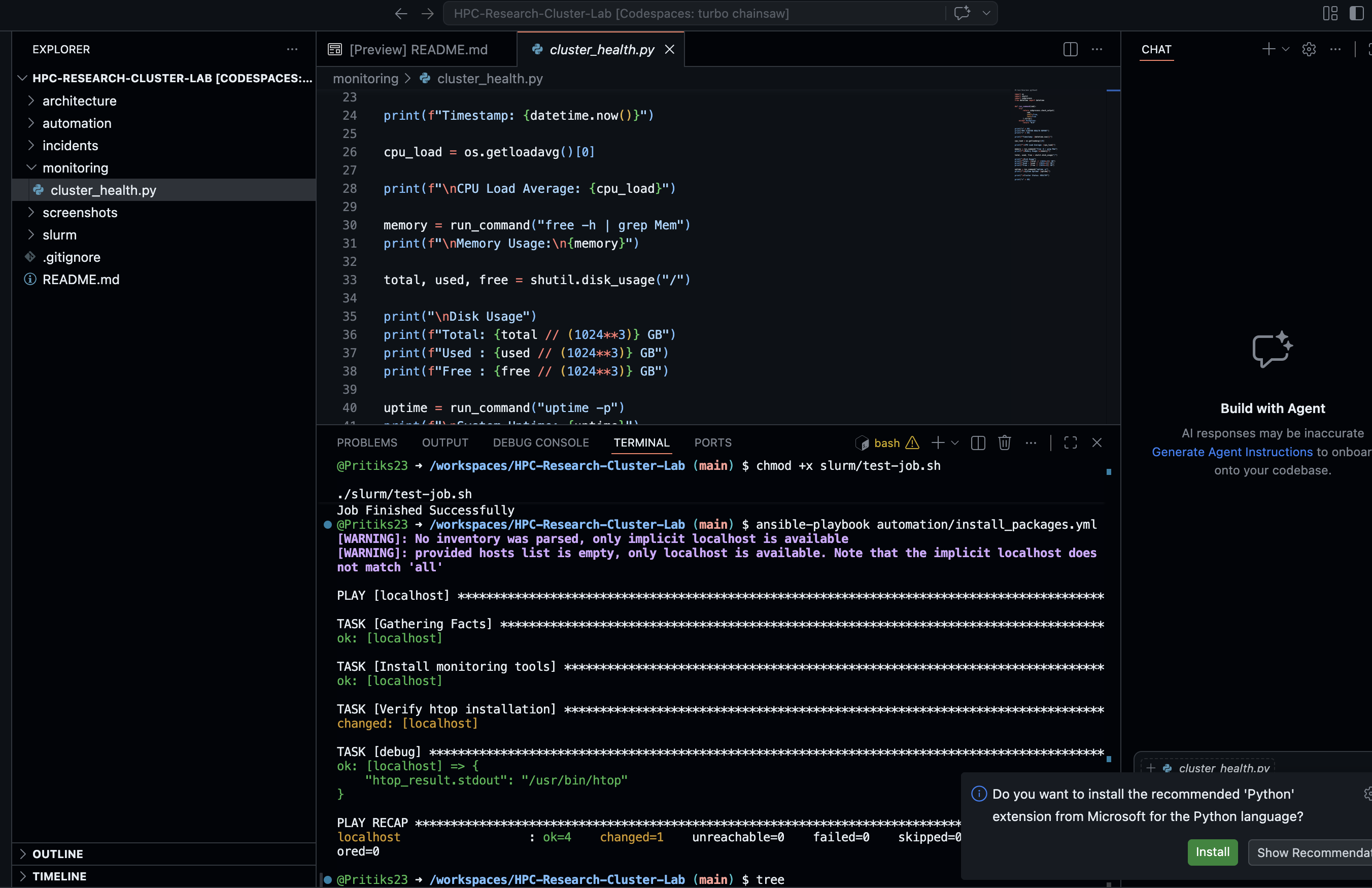Close the terminal panel
This screenshot has height=888, width=1372.
click(x=1097, y=443)
